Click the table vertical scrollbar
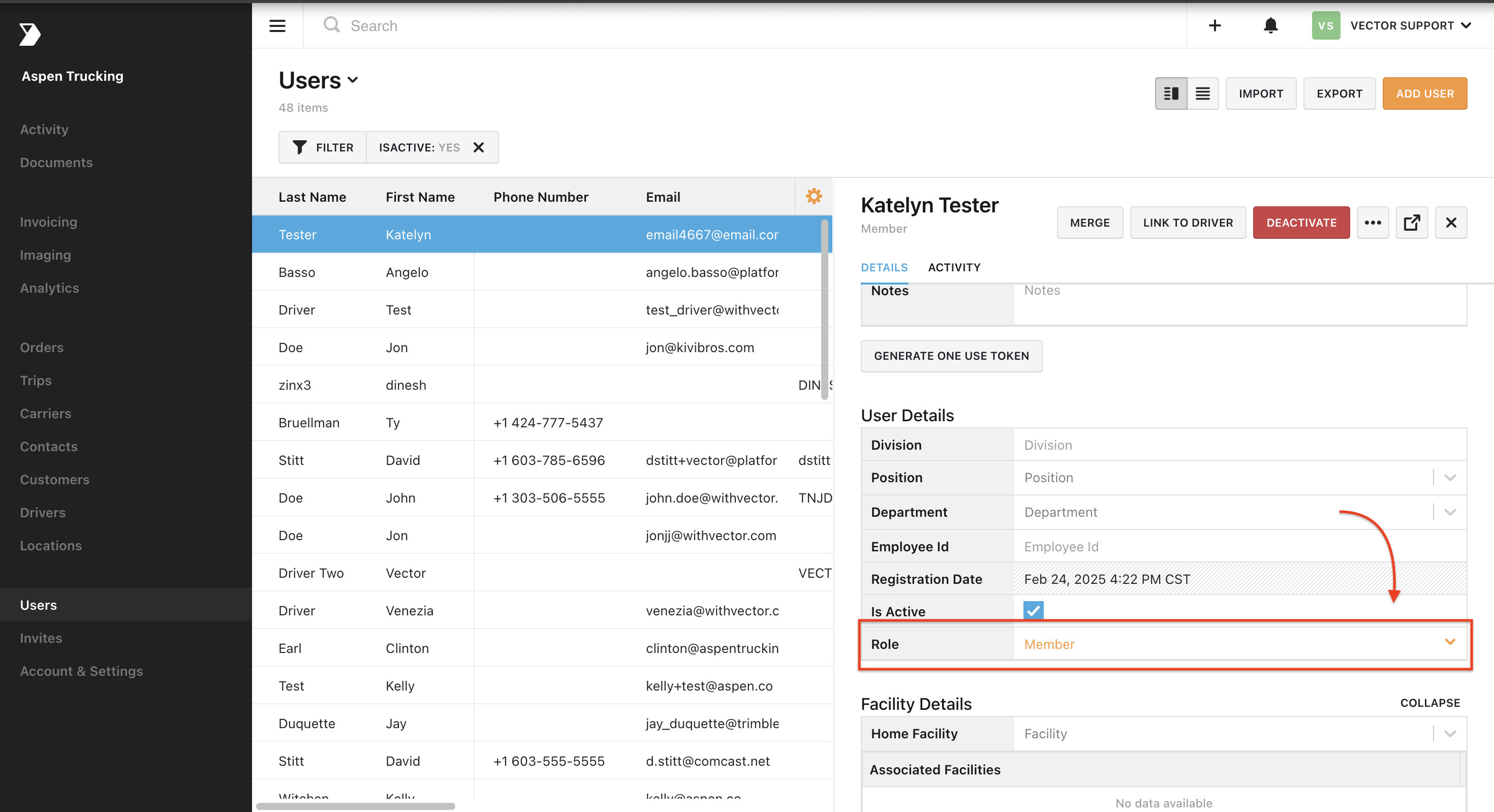Viewport: 1494px width, 812px height. (x=824, y=310)
